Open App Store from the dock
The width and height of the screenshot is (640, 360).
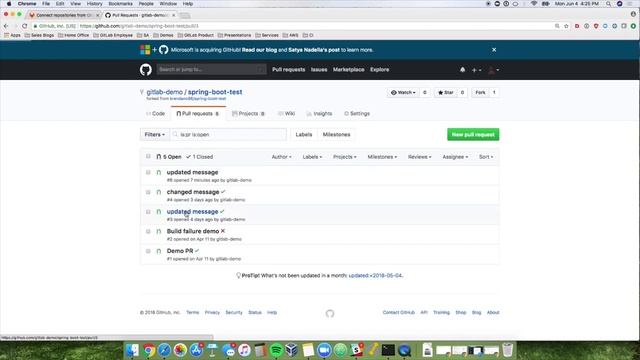(196, 350)
